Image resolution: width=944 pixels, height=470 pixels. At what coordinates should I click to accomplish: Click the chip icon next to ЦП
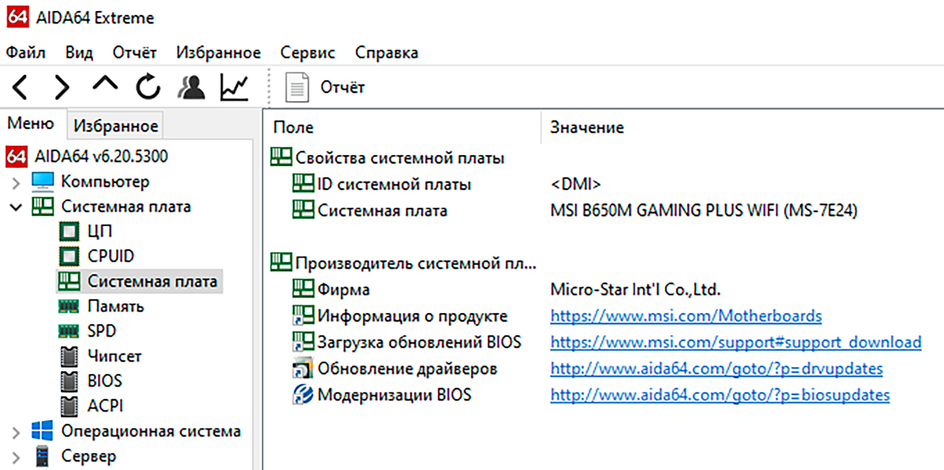(x=69, y=232)
